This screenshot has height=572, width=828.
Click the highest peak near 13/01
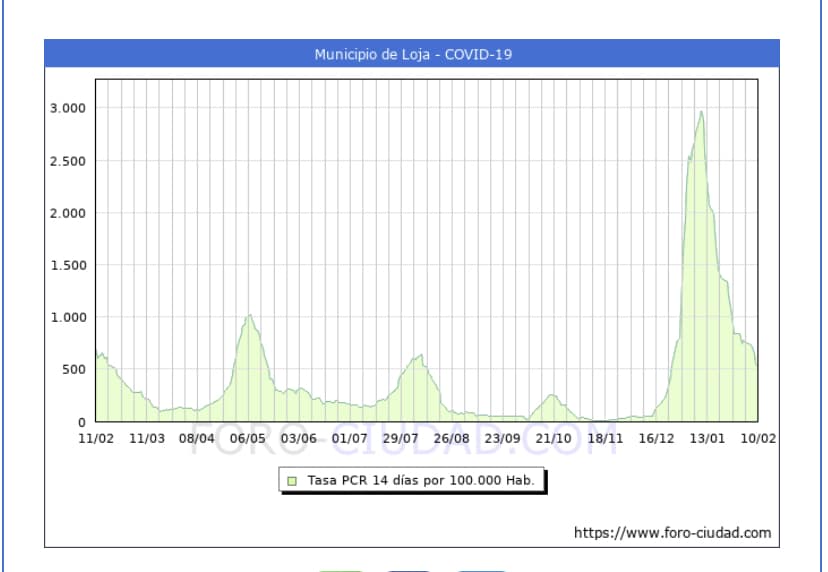[701, 112]
